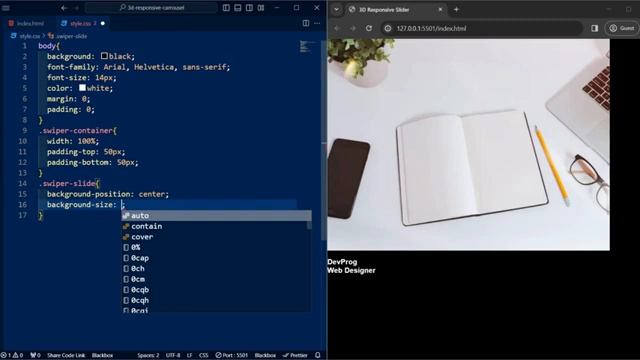Open notifications bell in status bar
This screenshot has height=360, width=640.
coord(318,355)
